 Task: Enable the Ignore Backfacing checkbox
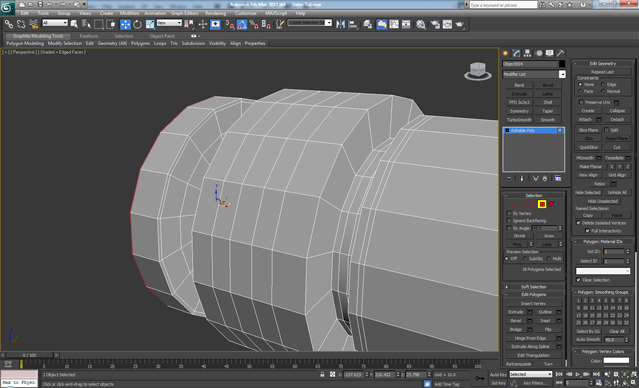[x=509, y=220]
